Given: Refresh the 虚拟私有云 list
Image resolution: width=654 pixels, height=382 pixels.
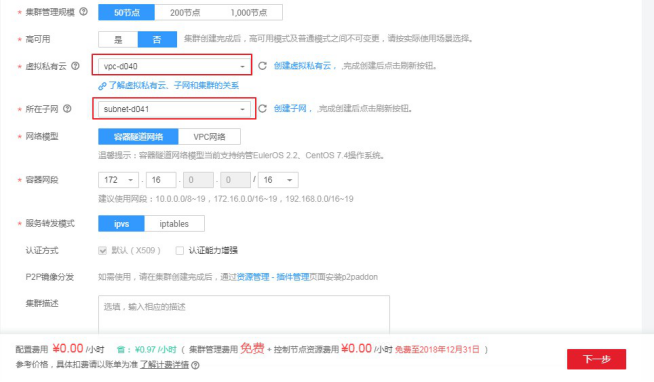Looking at the screenshot, I should pos(262,66).
